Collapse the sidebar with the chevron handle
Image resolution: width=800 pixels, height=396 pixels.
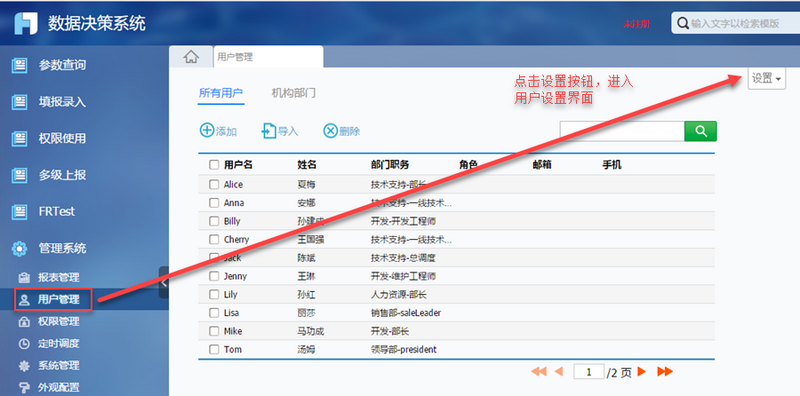pos(164,282)
